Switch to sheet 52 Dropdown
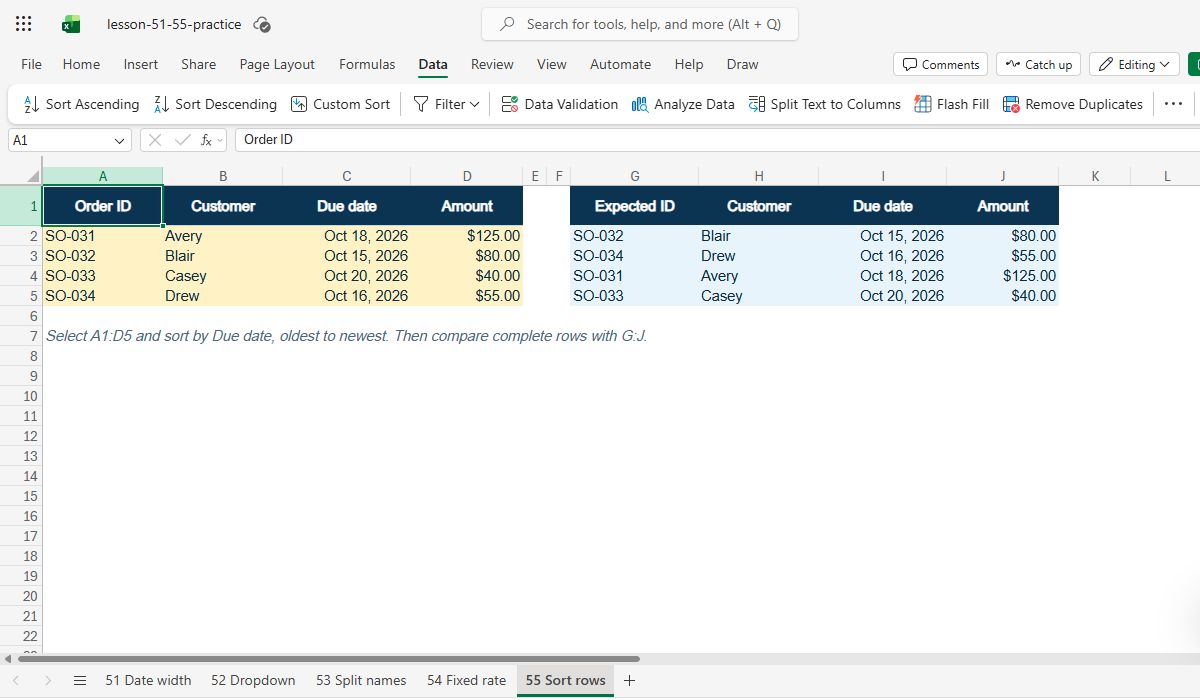 pyautogui.click(x=253, y=680)
